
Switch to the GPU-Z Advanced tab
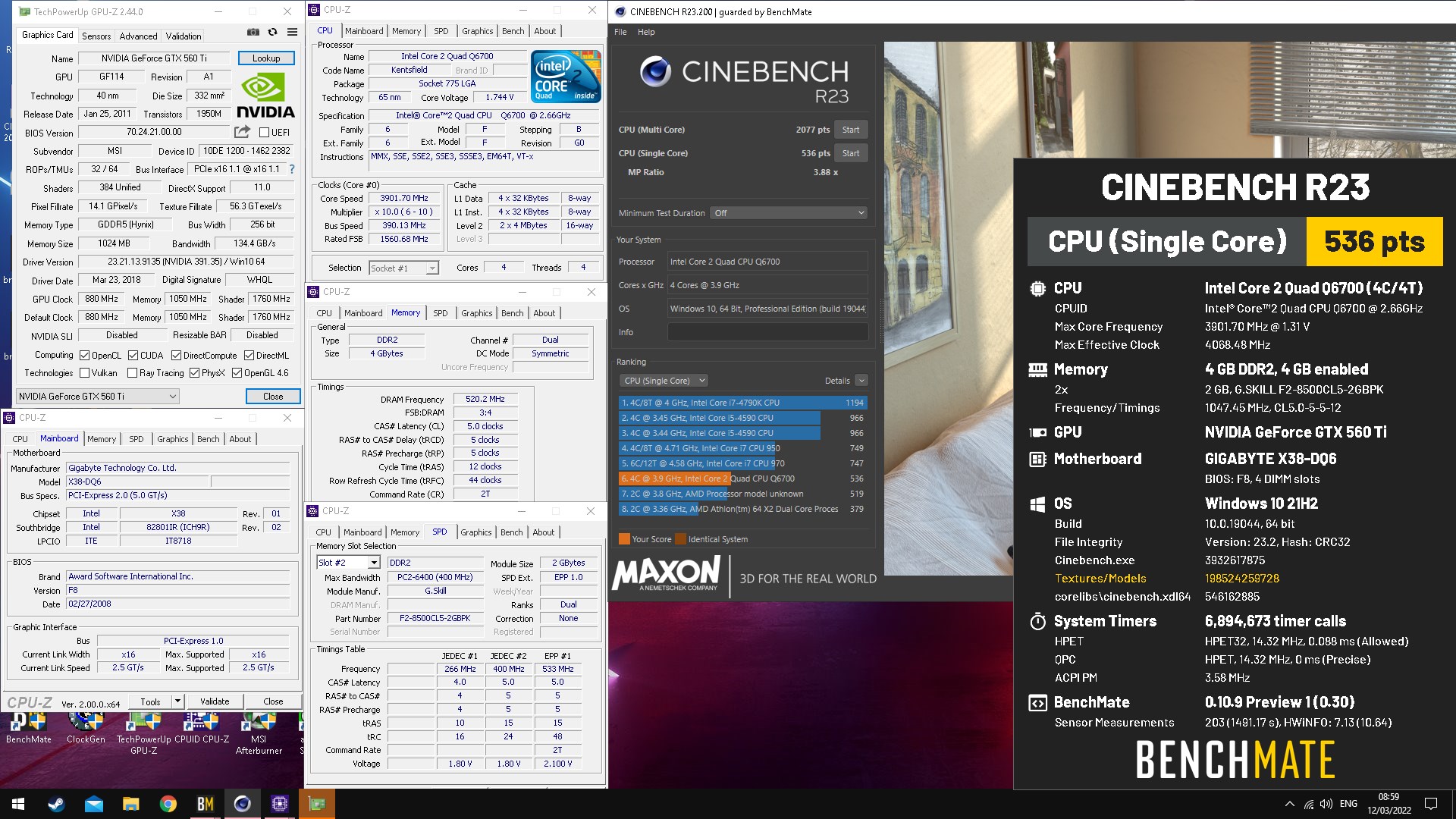[x=138, y=36]
